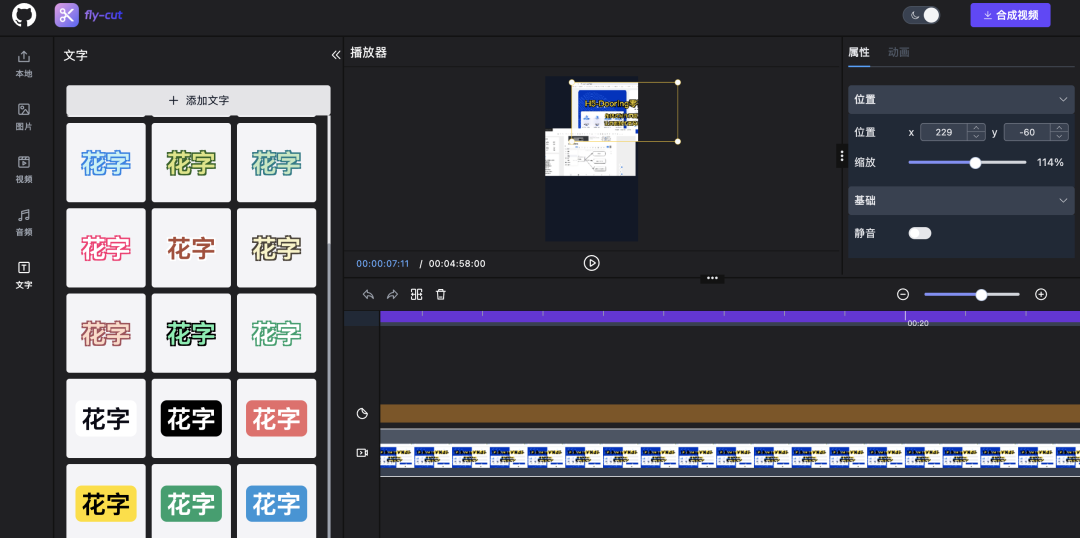
Task: Decrease the x position value
Action: tap(976, 136)
